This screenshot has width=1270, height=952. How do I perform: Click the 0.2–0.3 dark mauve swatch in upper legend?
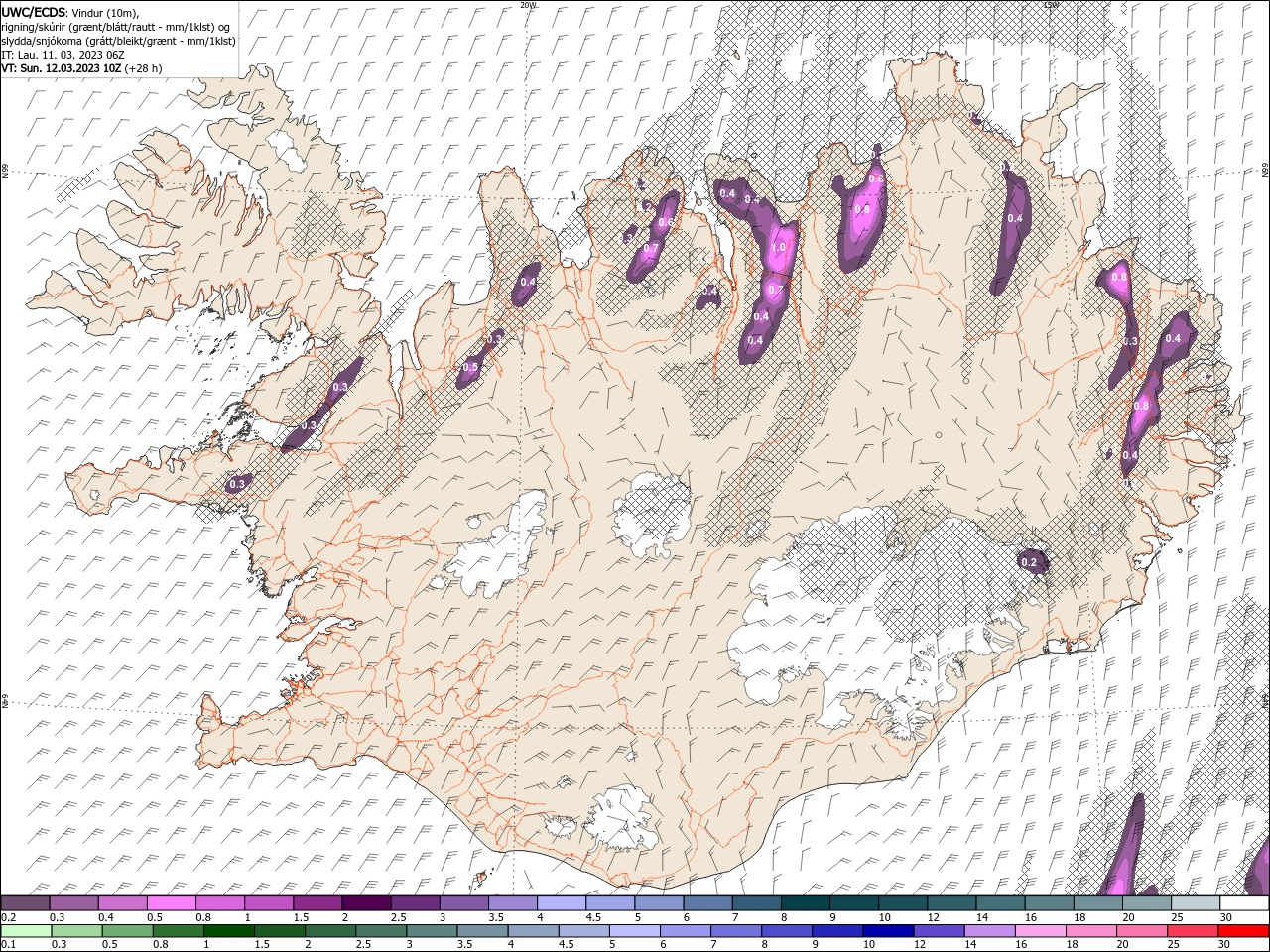(x=25, y=903)
